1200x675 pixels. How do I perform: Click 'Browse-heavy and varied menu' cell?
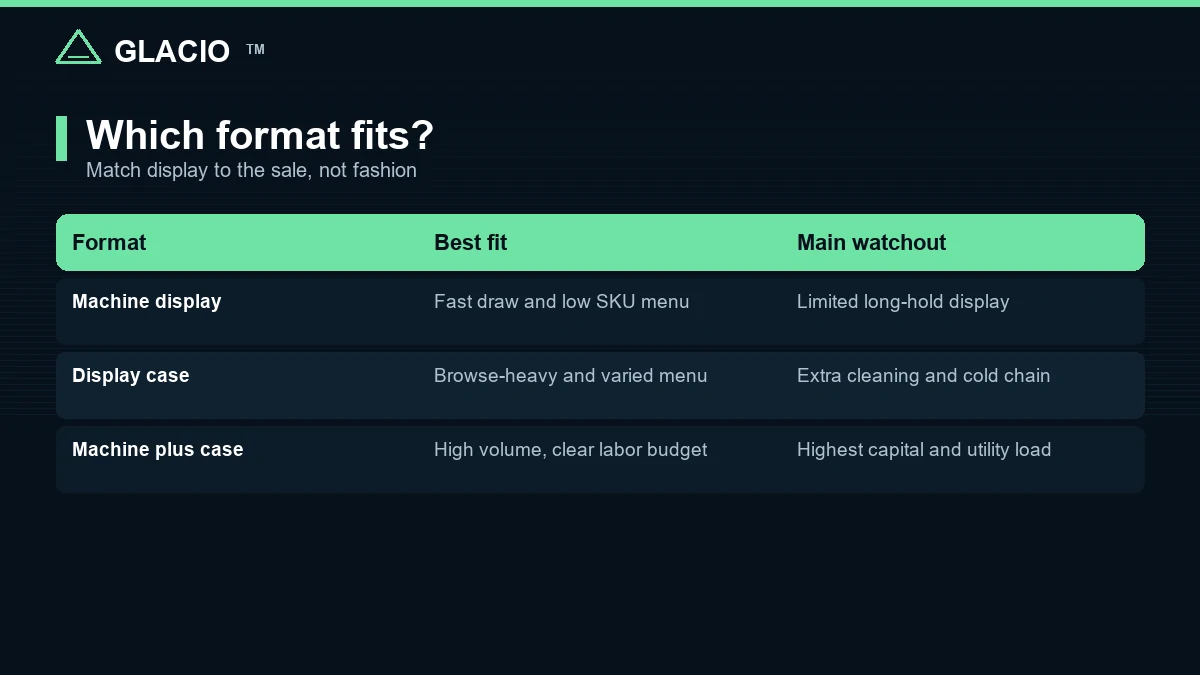click(x=570, y=375)
